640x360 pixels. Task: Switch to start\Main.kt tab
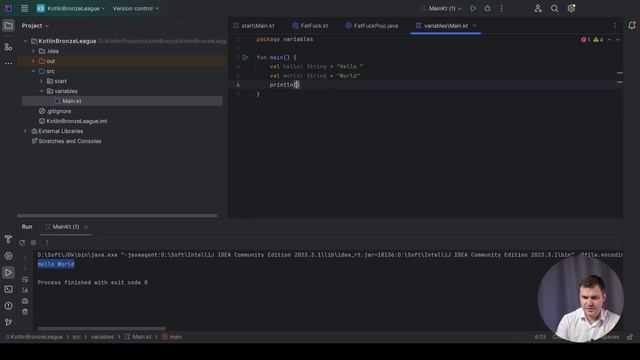click(254, 26)
